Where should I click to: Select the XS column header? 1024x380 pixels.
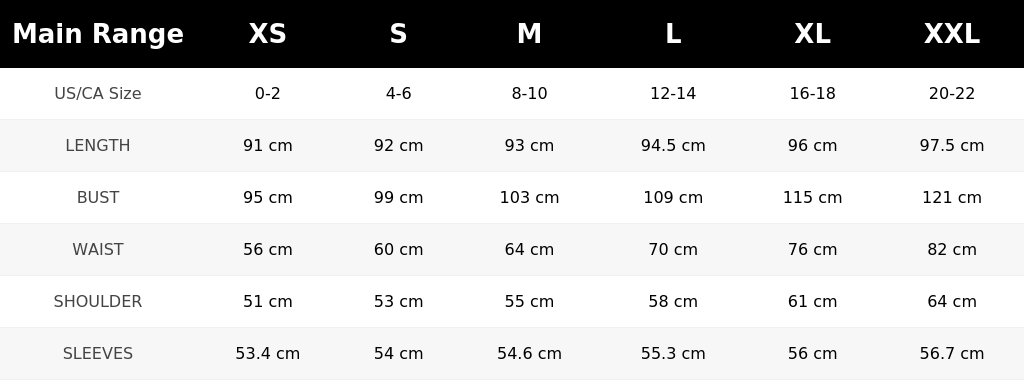click(x=268, y=34)
